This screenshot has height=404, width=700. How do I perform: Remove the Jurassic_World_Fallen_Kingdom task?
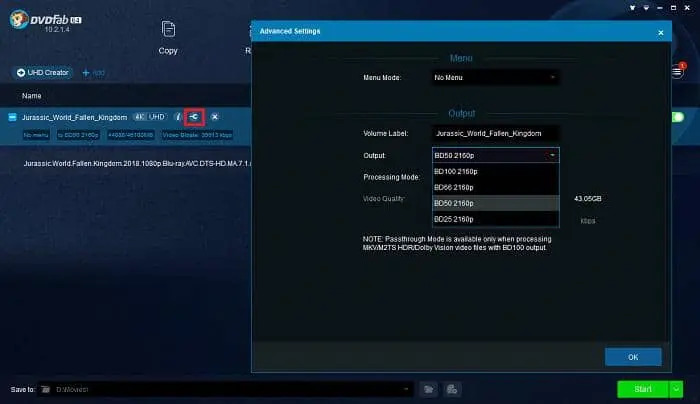point(215,117)
